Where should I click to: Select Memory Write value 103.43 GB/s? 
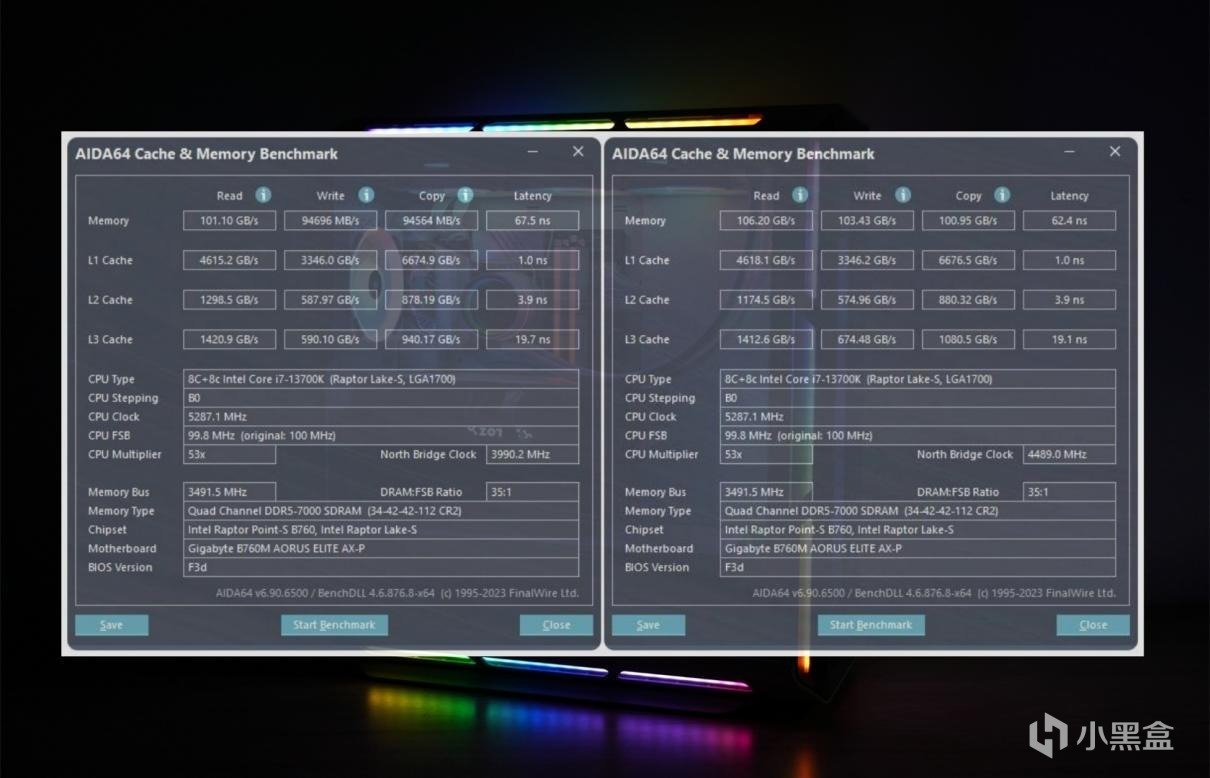pos(867,220)
